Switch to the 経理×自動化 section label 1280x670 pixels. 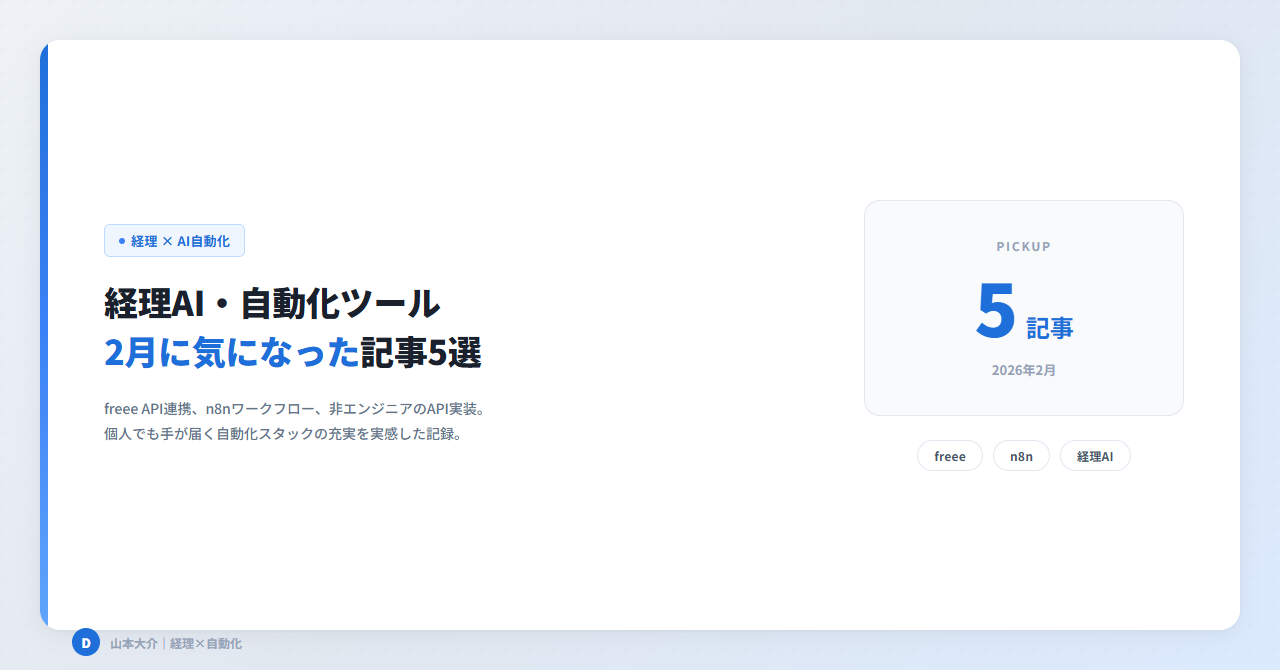tap(205, 643)
